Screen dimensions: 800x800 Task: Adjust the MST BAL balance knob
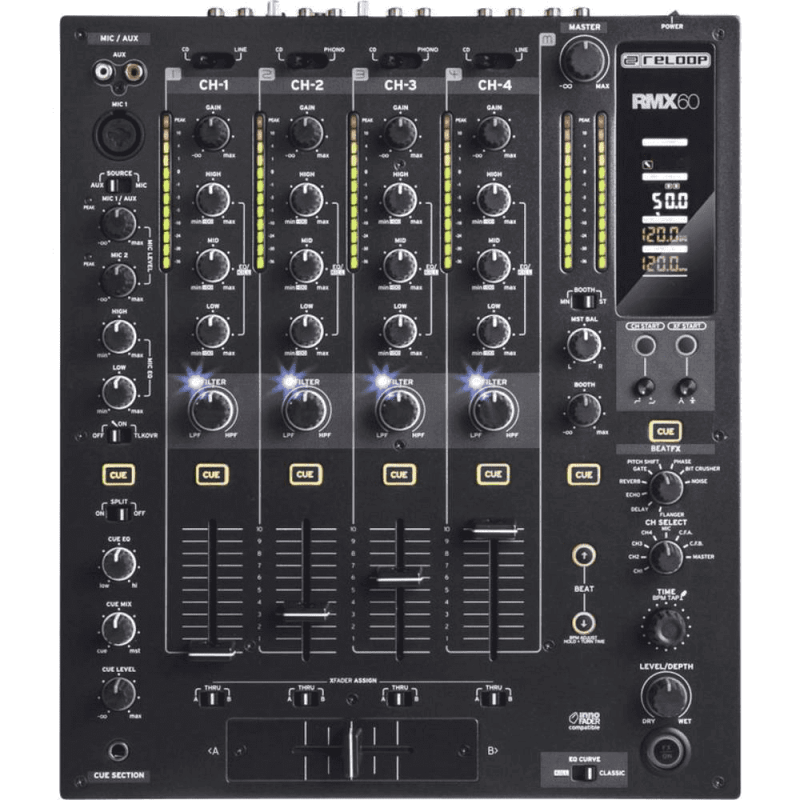pyautogui.click(x=582, y=347)
